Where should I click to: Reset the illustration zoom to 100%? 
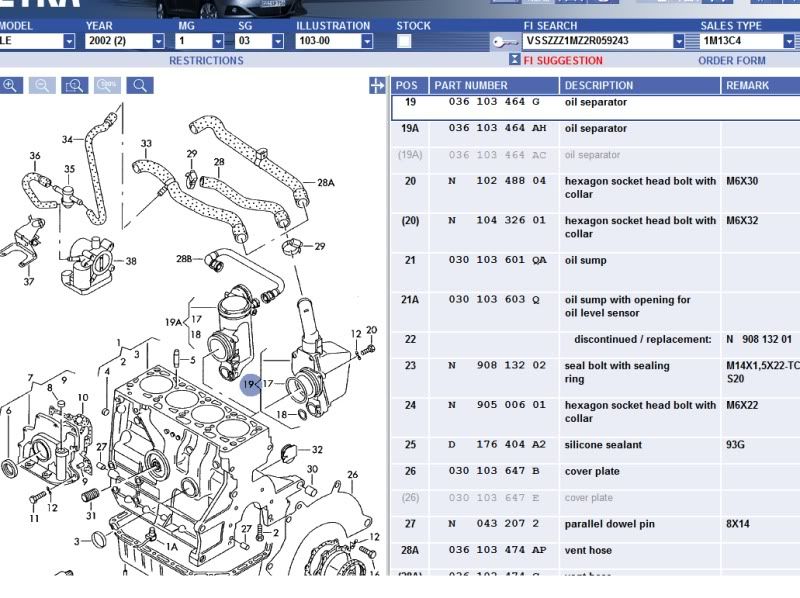(x=107, y=86)
